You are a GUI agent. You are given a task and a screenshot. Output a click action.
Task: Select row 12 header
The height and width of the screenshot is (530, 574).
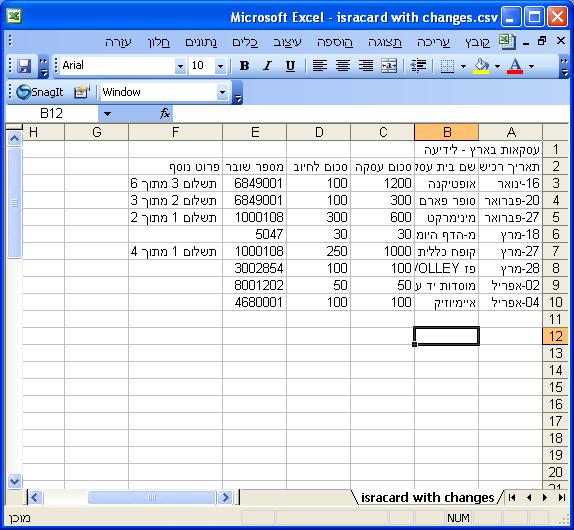pyautogui.click(x=555, y=336)
